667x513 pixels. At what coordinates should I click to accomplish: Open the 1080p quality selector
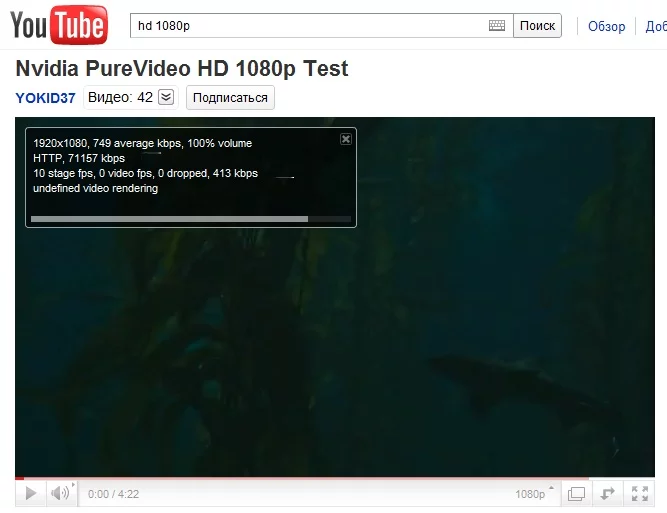(534, 493)
